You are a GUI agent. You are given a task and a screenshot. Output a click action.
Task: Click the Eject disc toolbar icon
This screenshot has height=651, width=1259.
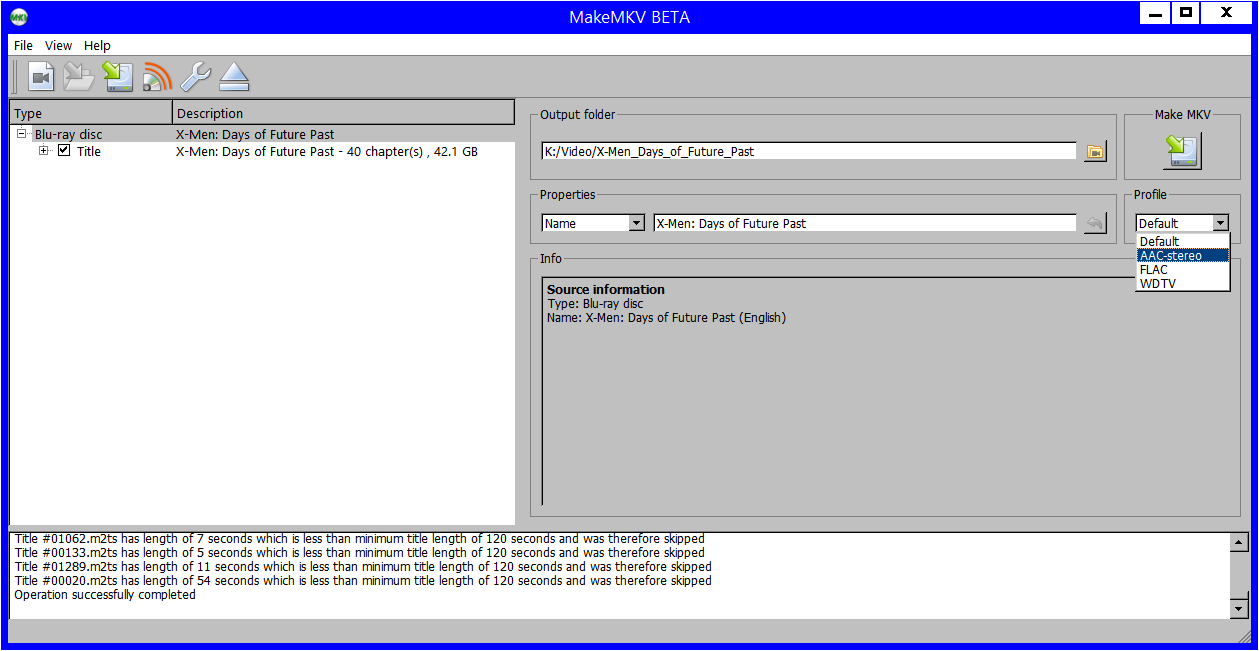(234, 77)
